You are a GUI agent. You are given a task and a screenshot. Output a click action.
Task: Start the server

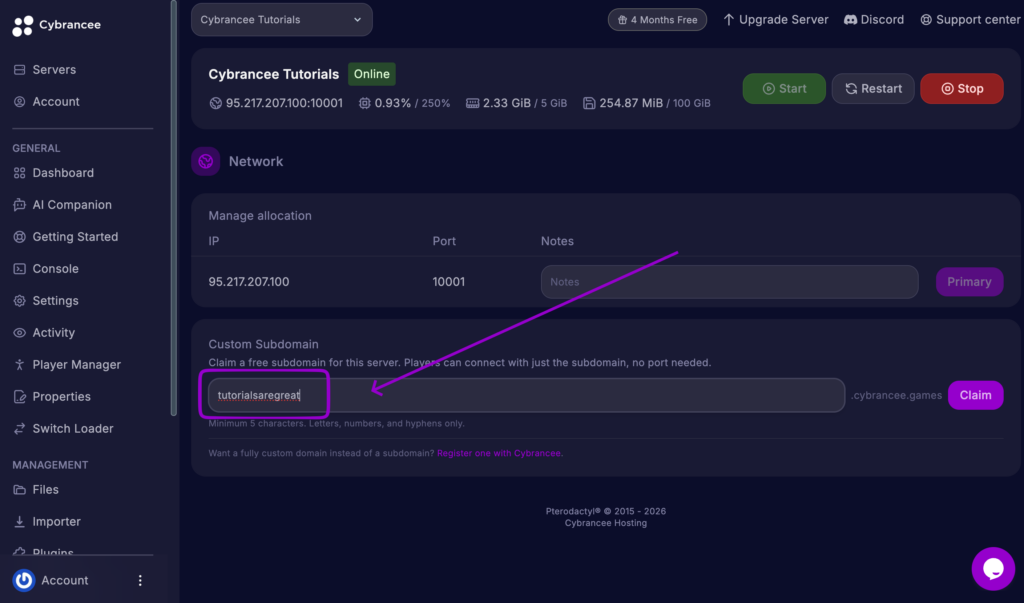[x=784, y=88]
